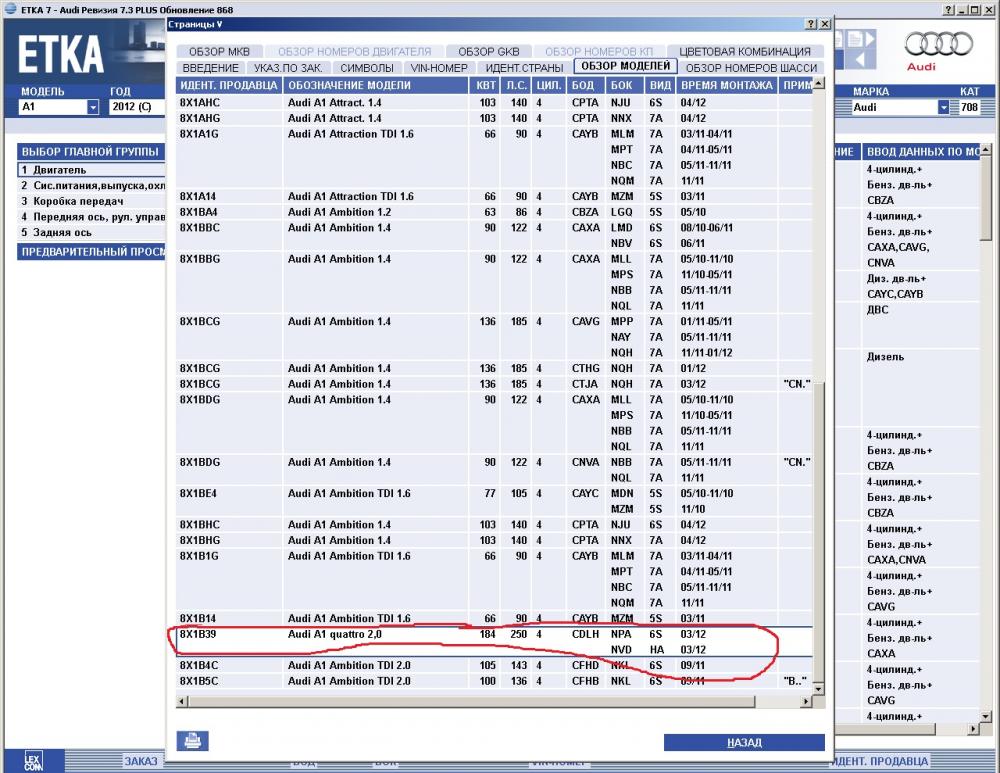Select row 8X1B5C Audi A1 Ambition TDI 2.0

point(494,681)
